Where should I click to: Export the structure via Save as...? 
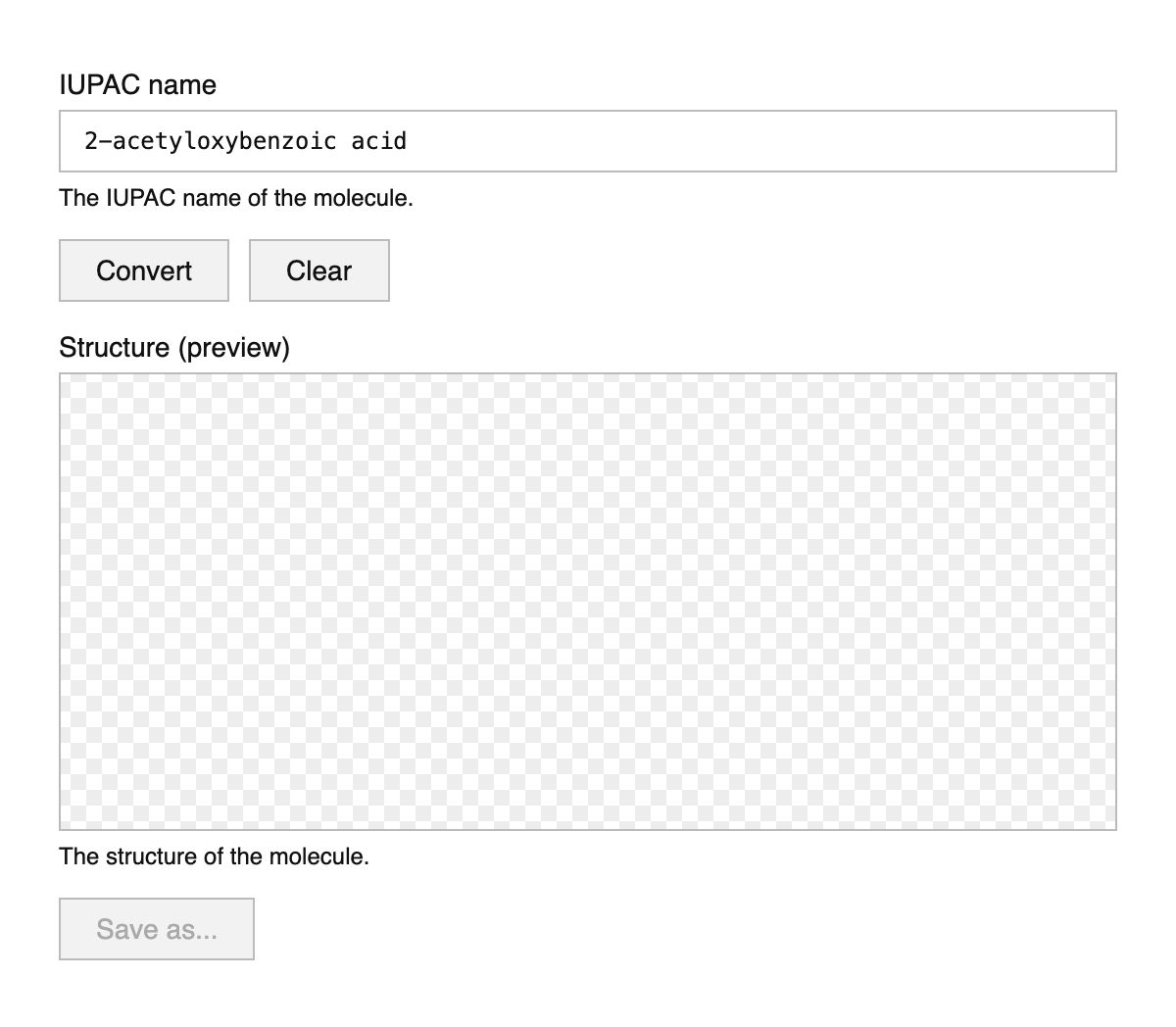coord(157,929)
